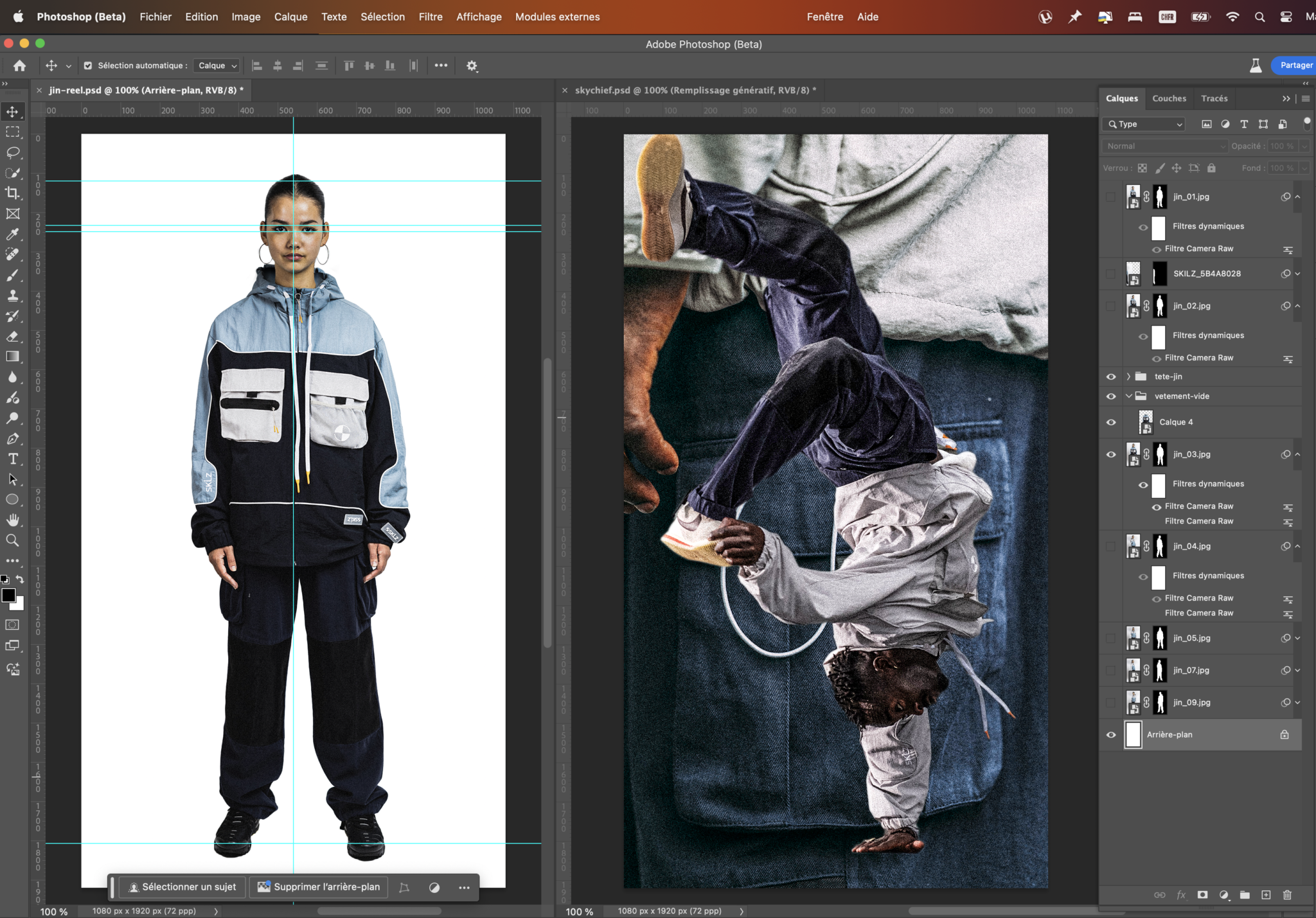Expand jin_05.jpg smart filters
1316x918 pixels.
click(x=1297, y=639)
